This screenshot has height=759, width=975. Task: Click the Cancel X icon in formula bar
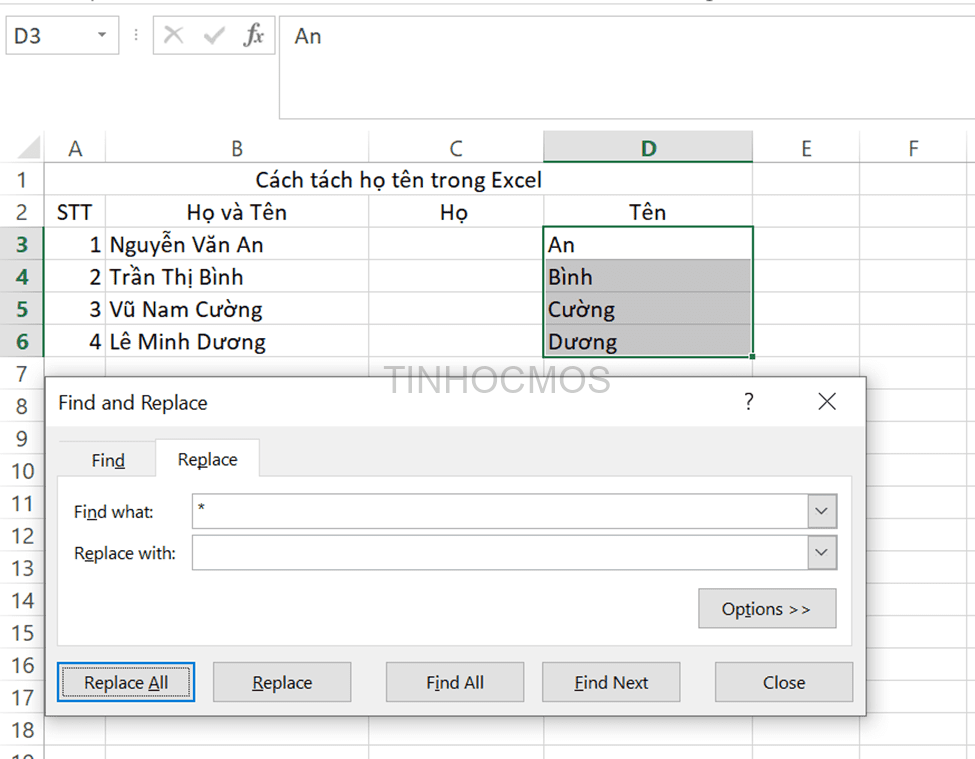[173, 35]
